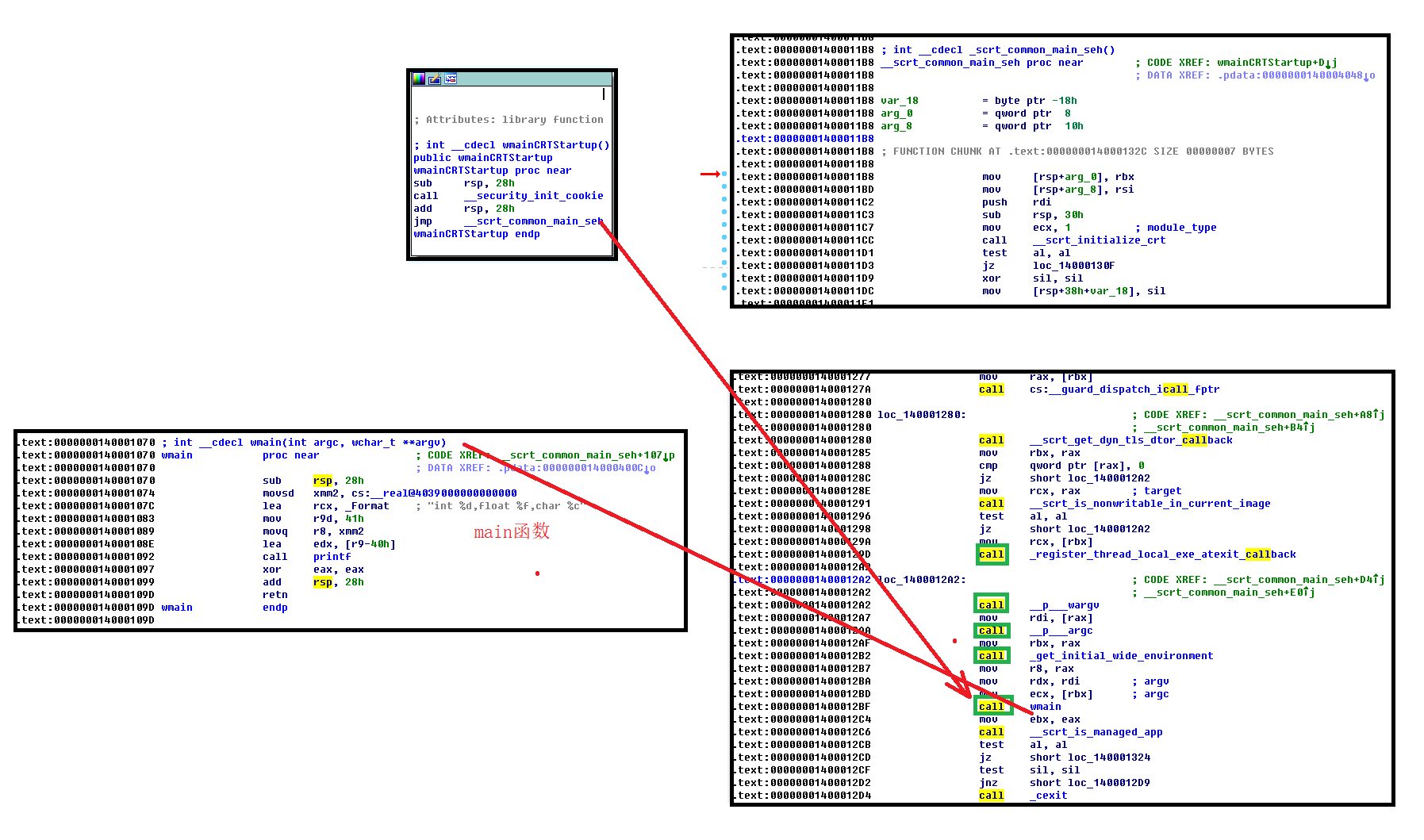
Task: Click 'wmainCRTStartup proc near' line
Action: tap(493, 171)
